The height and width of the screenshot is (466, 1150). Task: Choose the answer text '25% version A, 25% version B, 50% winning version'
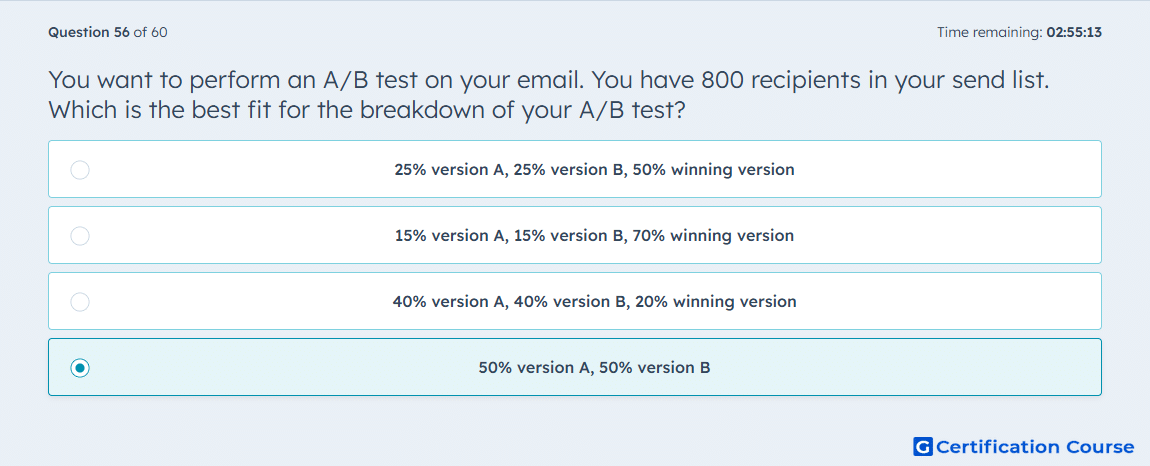pos(594,170)
